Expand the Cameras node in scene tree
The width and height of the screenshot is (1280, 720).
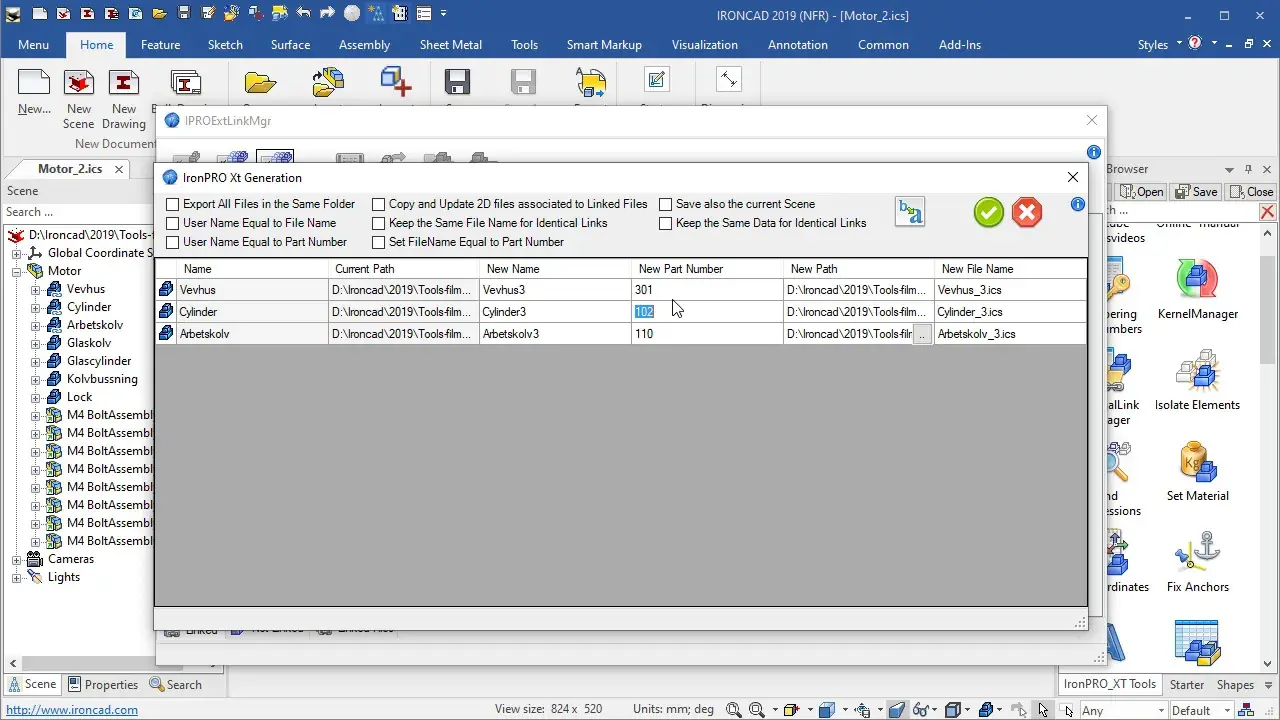17,559
